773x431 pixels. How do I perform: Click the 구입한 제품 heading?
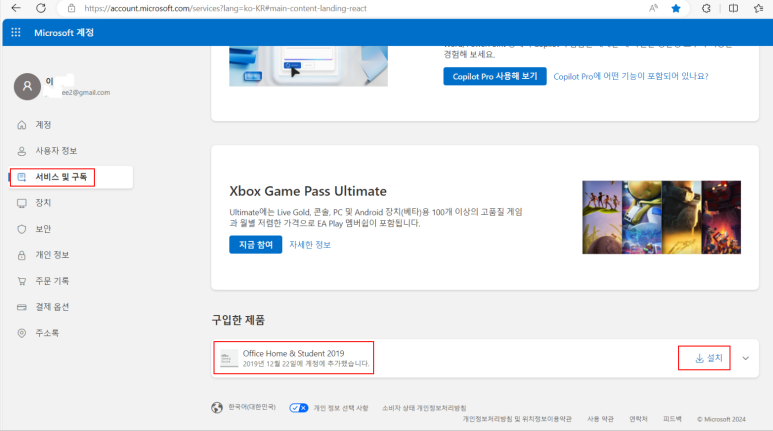[x=238, y=320]
